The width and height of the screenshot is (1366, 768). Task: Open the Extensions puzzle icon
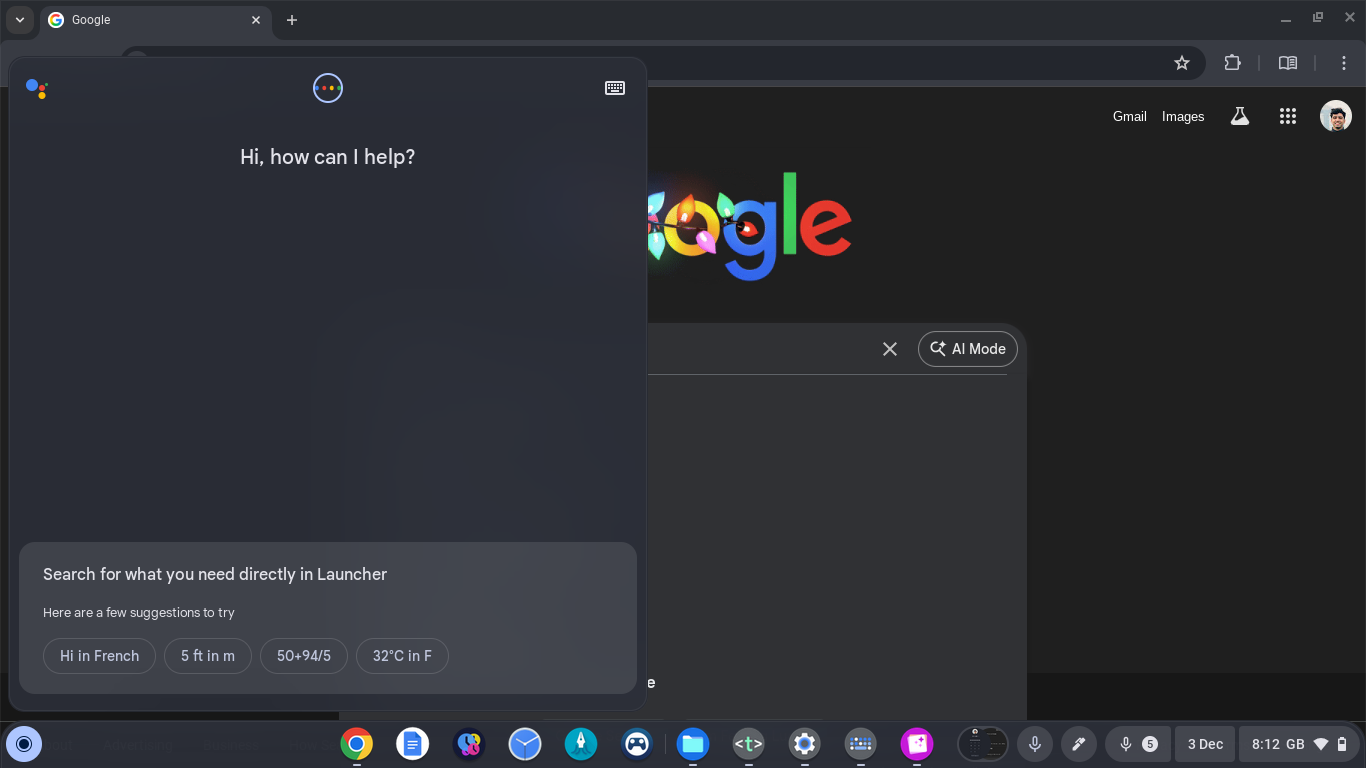pyautogui.click(x=1232, y=63)
